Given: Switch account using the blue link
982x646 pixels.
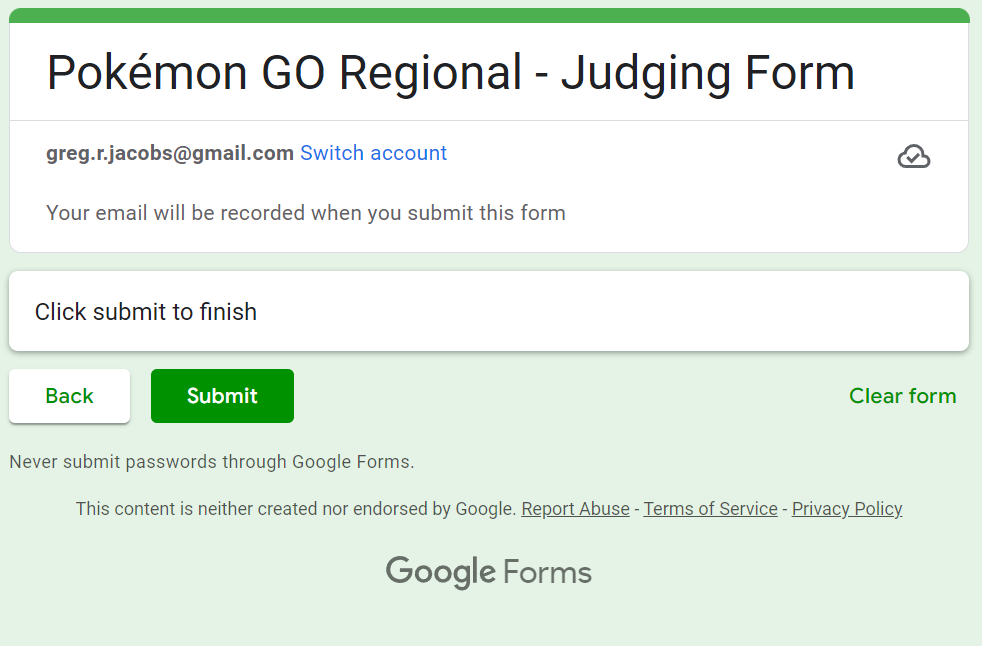Looking at the screenshot, I should 373,153.
